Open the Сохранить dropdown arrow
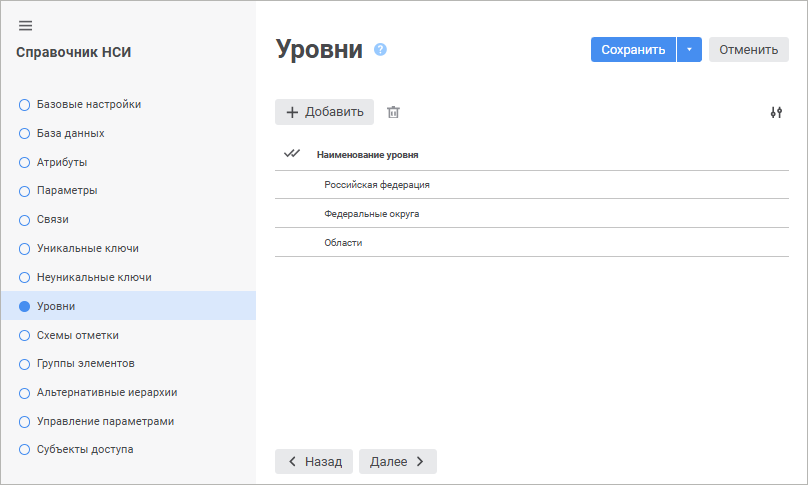The width and height of the screenshot is (808, 485). coord(689,49)
